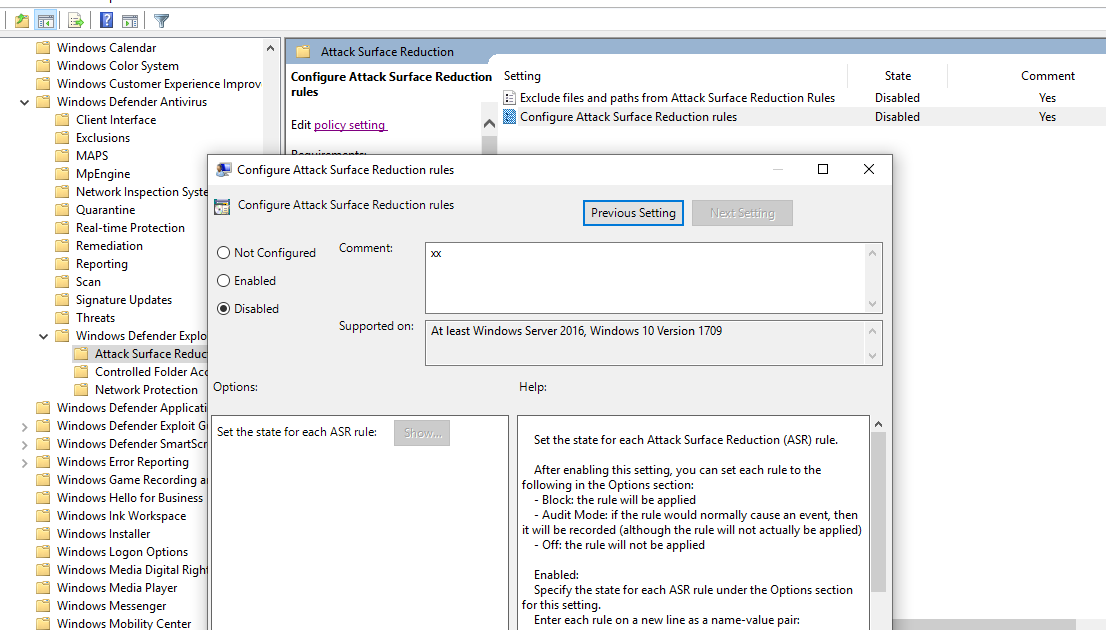
Task: Sort by the Comment column header
Action: (1047, 75)
